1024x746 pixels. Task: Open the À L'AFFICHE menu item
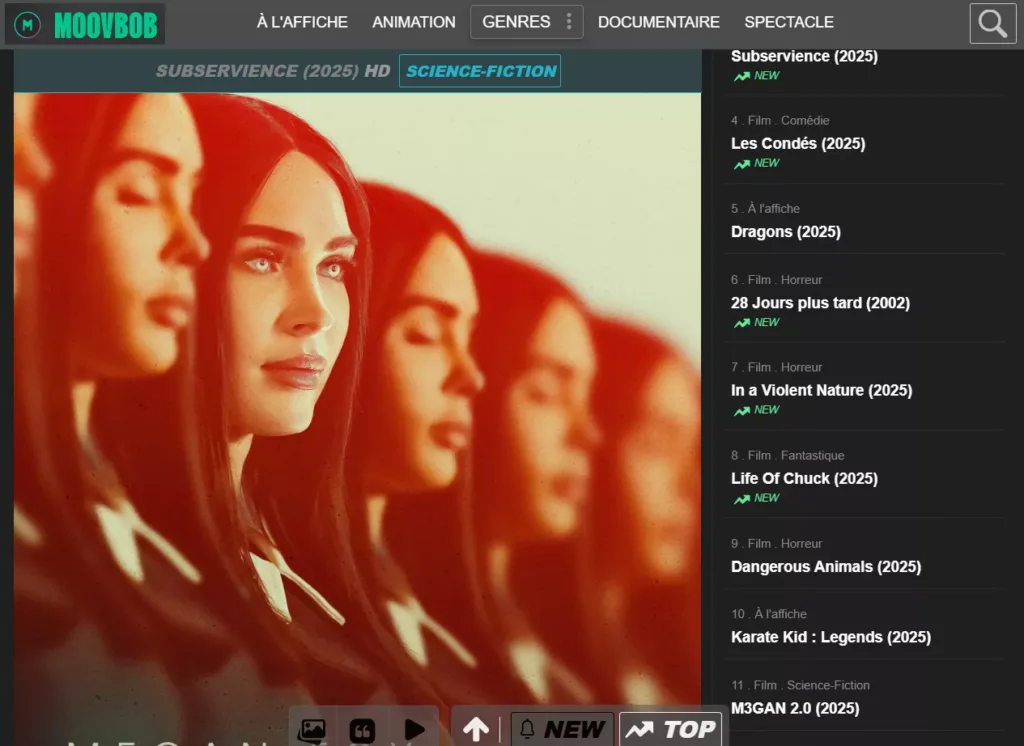[302, 22]
